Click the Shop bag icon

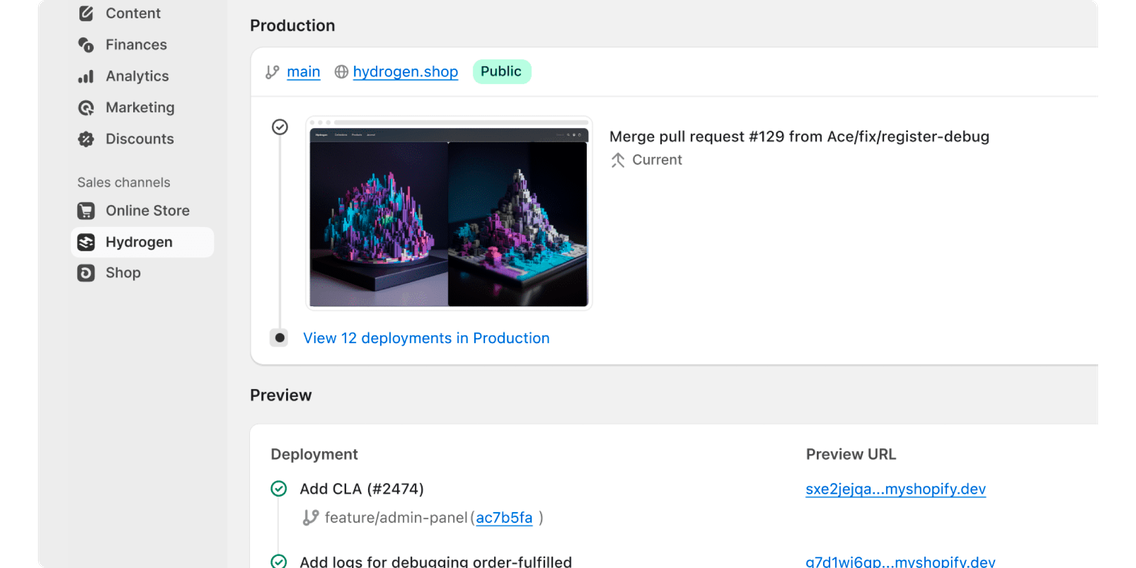pos(86,273)
